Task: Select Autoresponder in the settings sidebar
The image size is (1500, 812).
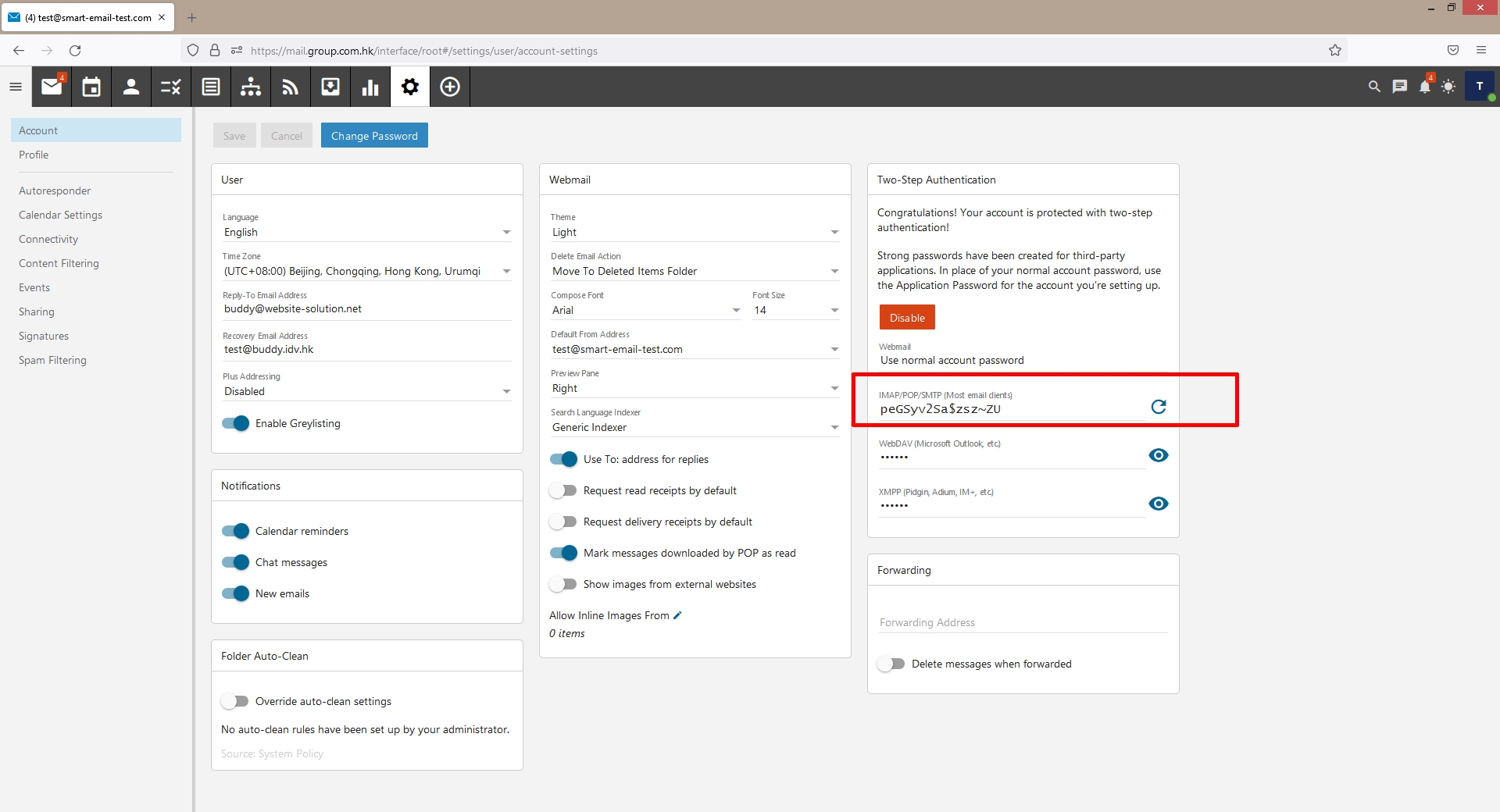Action: click(x=55, y=191)
